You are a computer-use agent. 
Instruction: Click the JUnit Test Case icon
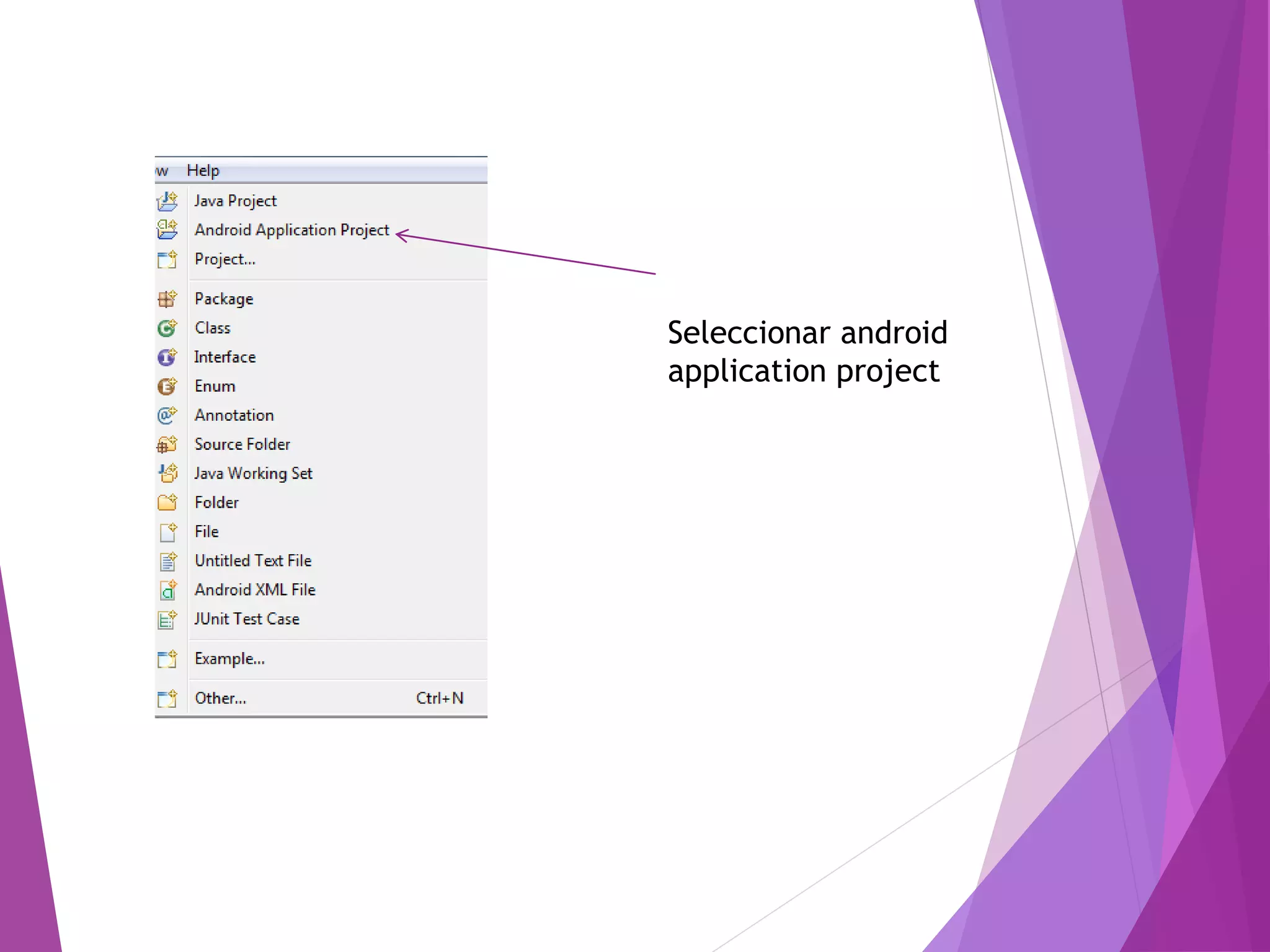click(x=167, y=619)
